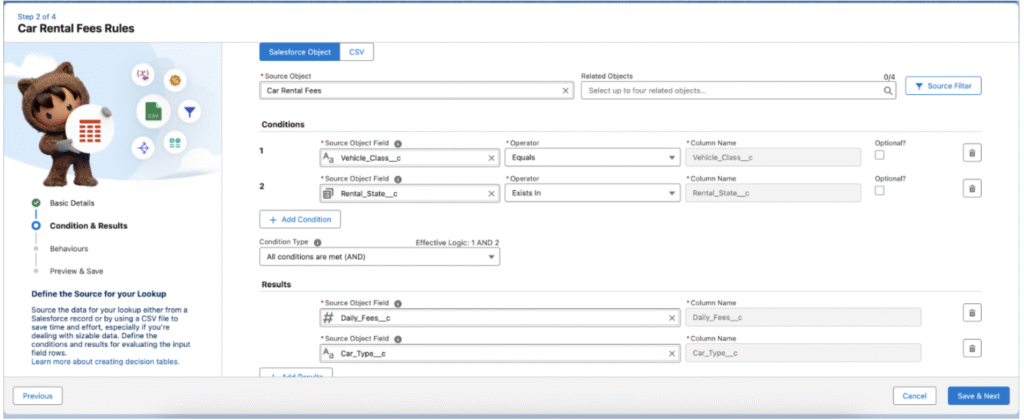
Task: Click the Source Filter button
Action: (x=943, y=86)
